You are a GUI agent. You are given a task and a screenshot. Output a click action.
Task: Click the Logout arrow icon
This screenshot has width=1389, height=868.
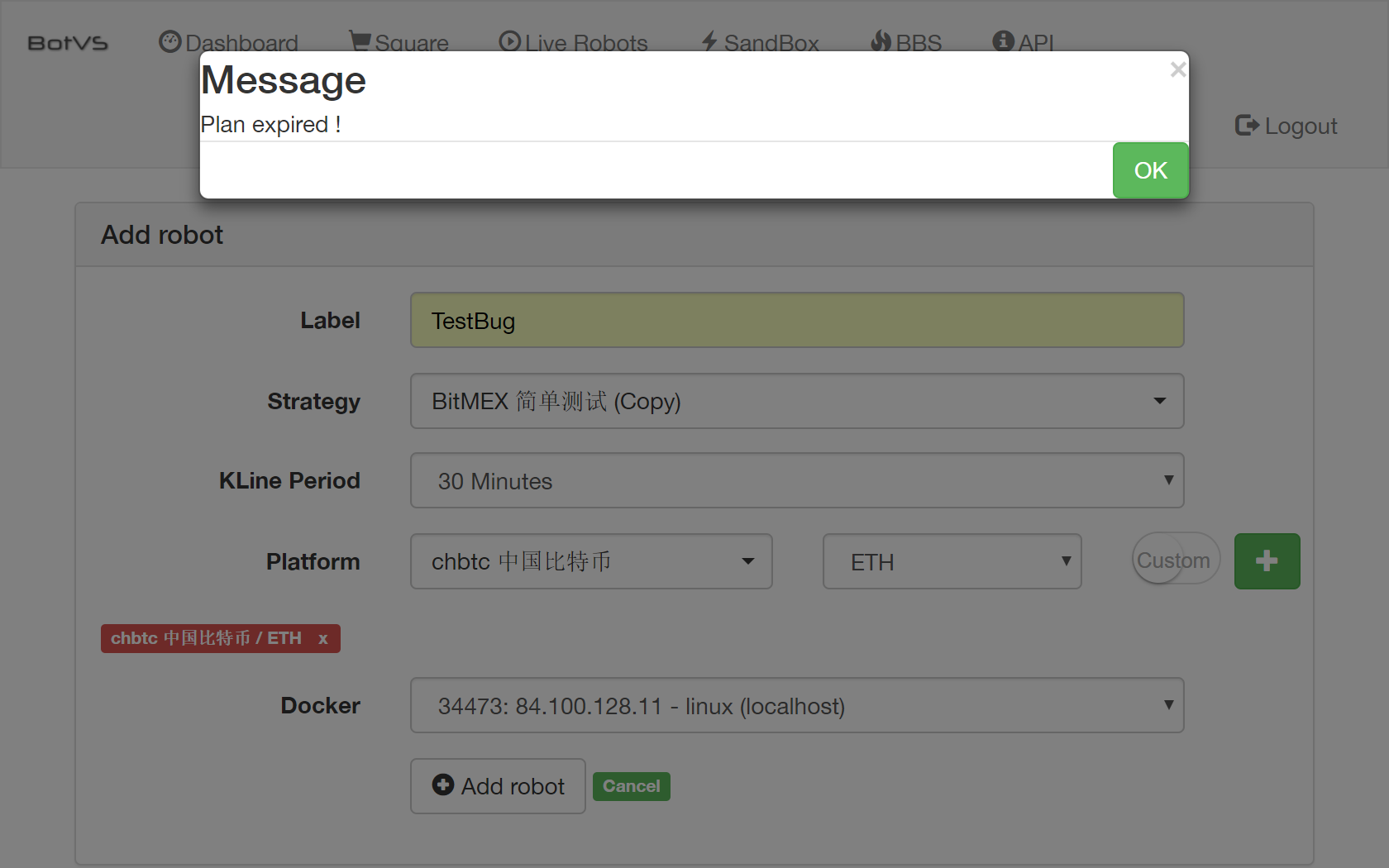click(x=1247, y=125)
